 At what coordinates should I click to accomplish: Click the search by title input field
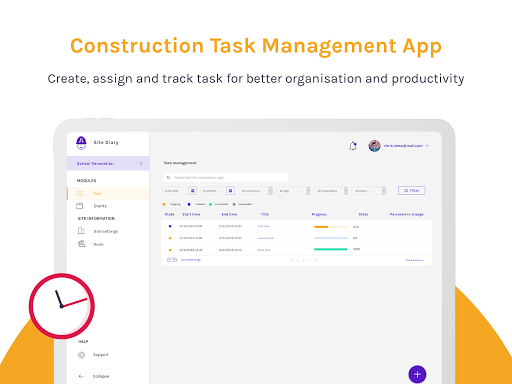226,177
